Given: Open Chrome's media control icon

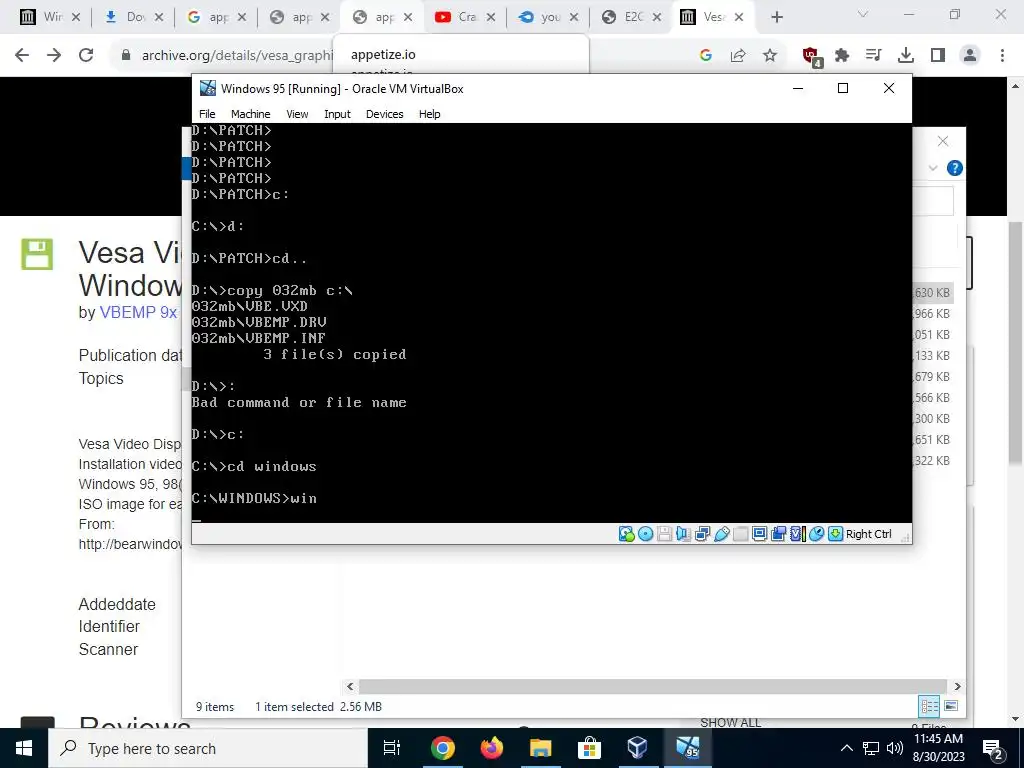Looking at the screenshot, I should coord(873,56).
